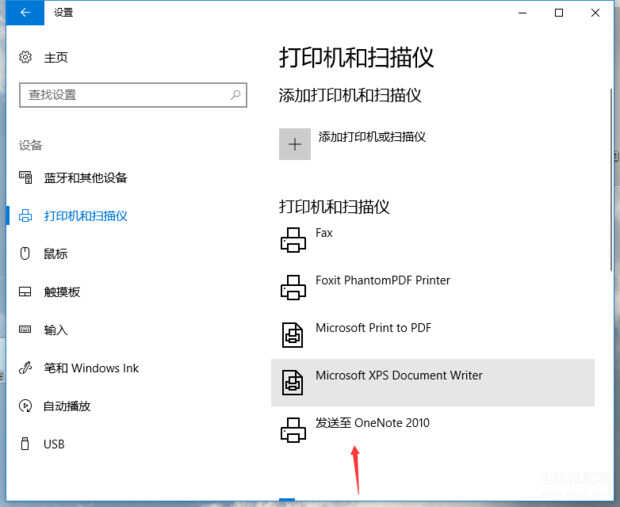620x507 pixels.
Task: Click the pen icon beside Windows Ink
Action: (x=25, y=368)
